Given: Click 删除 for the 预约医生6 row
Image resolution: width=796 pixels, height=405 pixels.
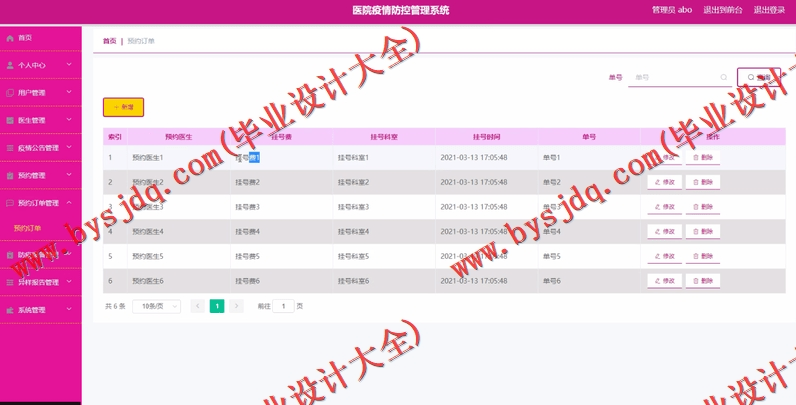Looking at the screenshot, I should pyautogui.click(x=703, y=281).
